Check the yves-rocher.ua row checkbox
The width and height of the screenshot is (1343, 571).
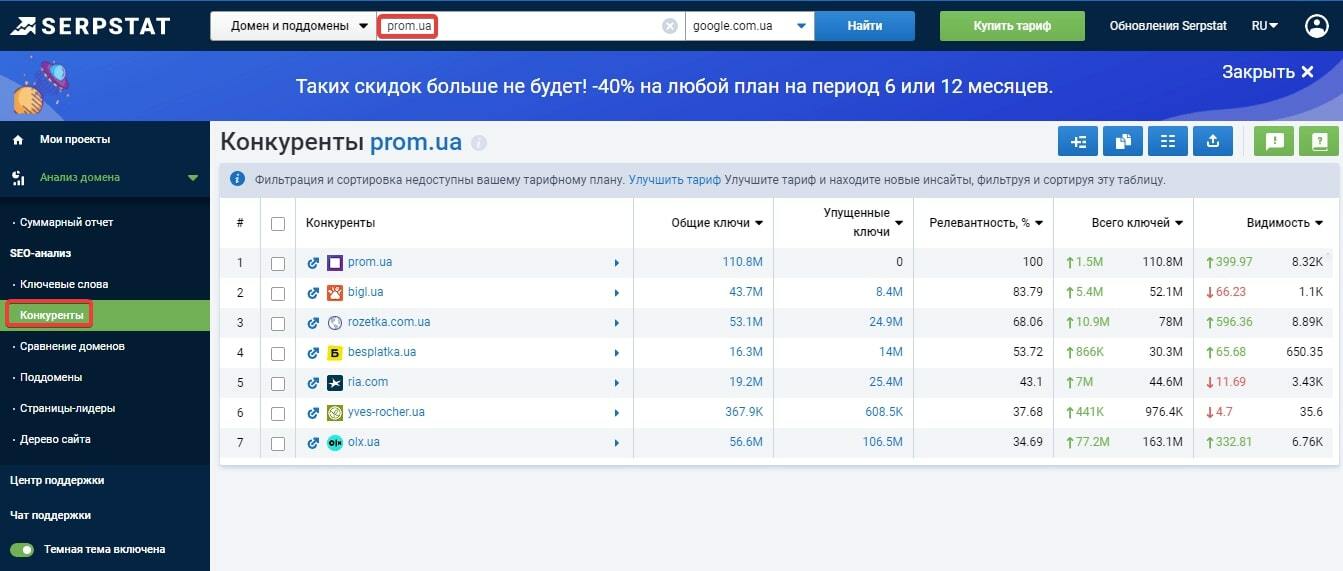[x=278, y=414]
